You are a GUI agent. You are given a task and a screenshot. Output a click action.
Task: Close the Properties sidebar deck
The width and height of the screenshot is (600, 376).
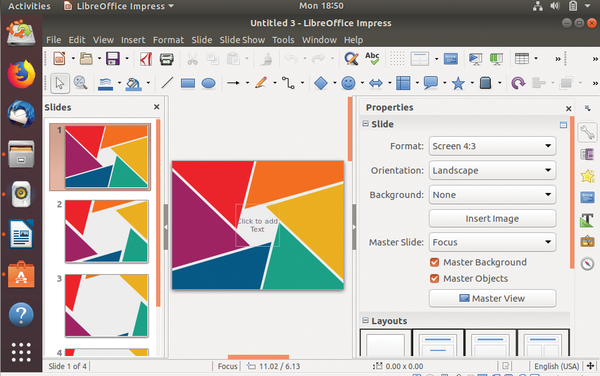569,109
